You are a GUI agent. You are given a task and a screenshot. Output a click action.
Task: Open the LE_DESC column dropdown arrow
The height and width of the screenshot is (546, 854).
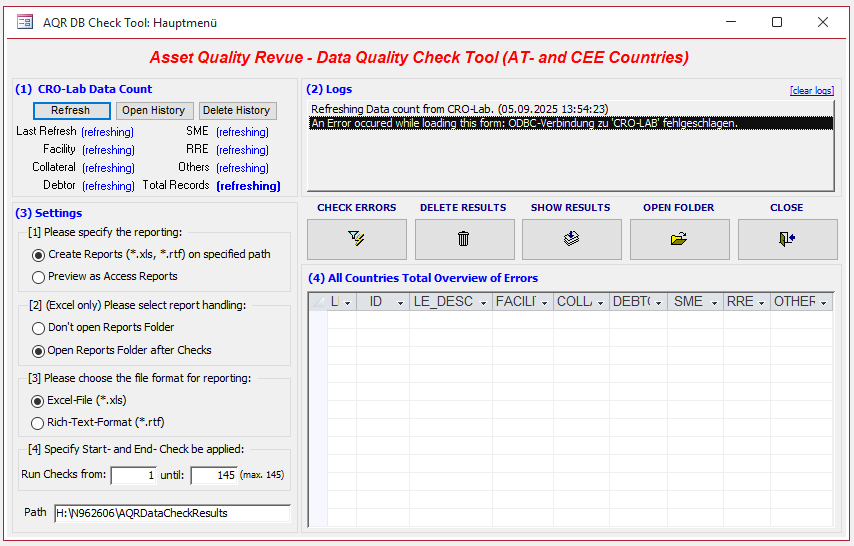point(482,302)
